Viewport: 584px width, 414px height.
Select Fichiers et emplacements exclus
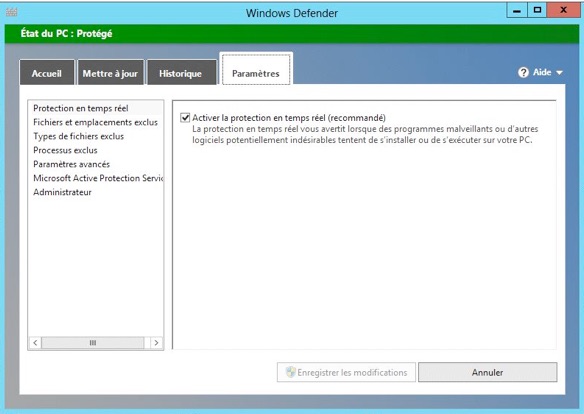(x=95, y=122)
